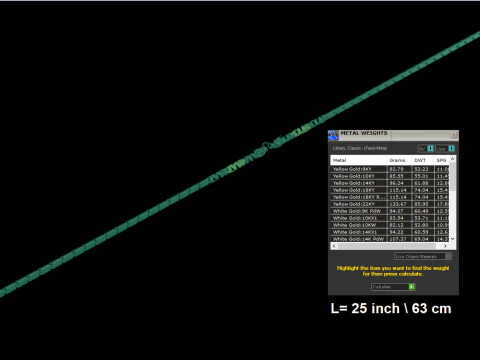Click the table scroll up arrow
This screenshot has width=480, height=360.
pos(453,159)
